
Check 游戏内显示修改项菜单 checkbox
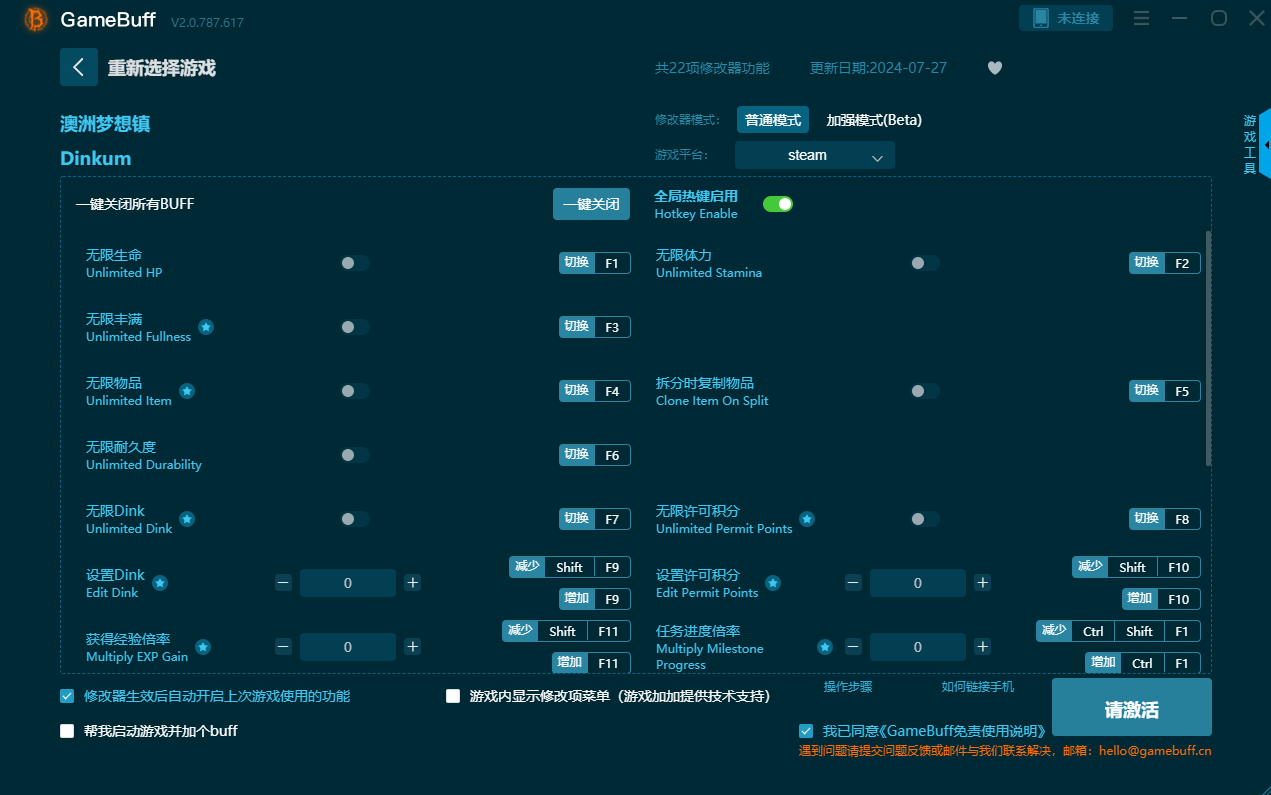coord(453,696)
